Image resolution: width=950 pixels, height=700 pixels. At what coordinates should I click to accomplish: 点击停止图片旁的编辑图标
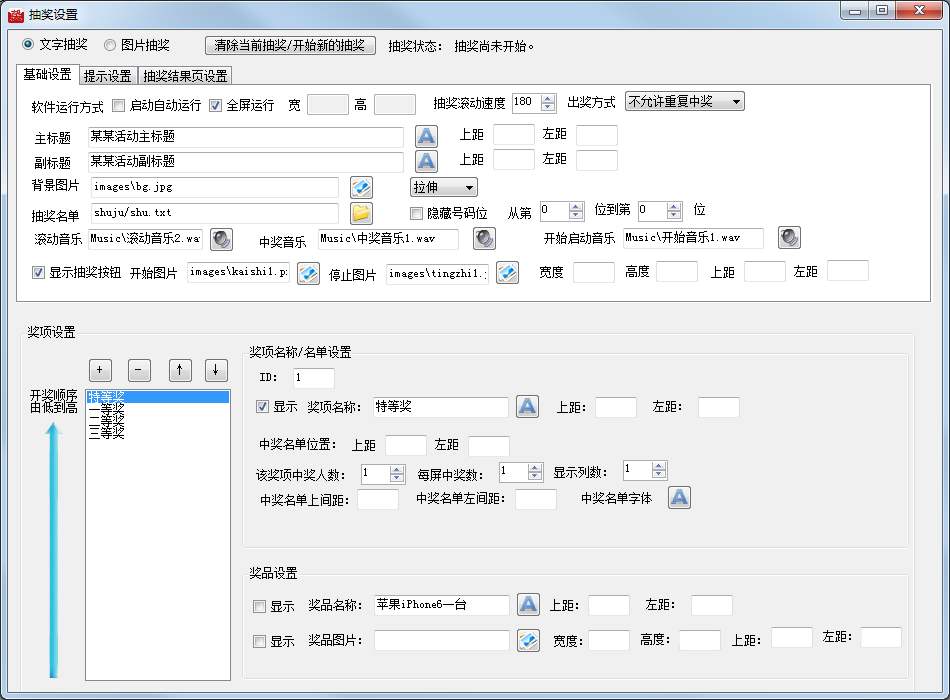(x=507, y=272)
